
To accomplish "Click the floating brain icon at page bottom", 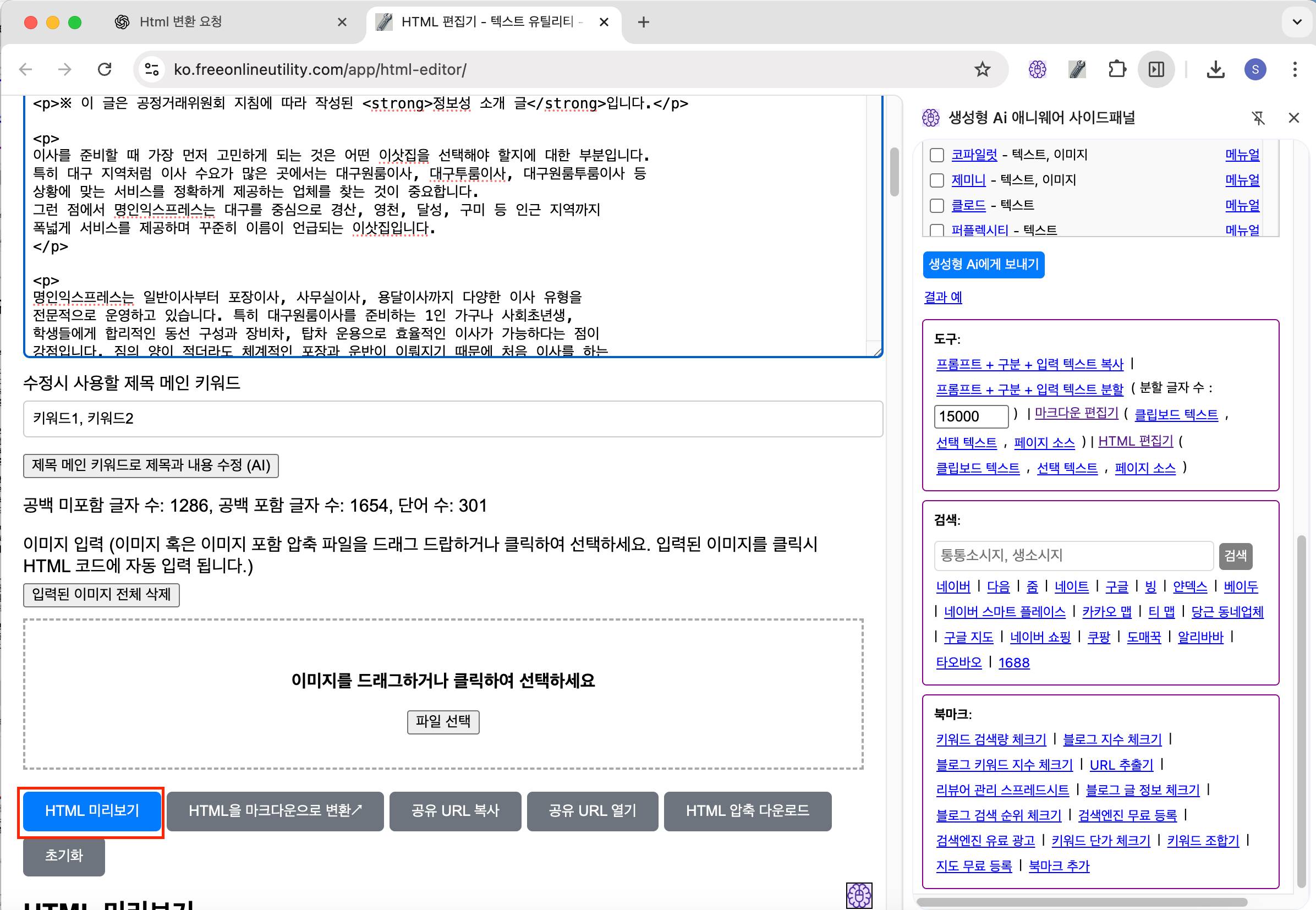I will (859, 895).
